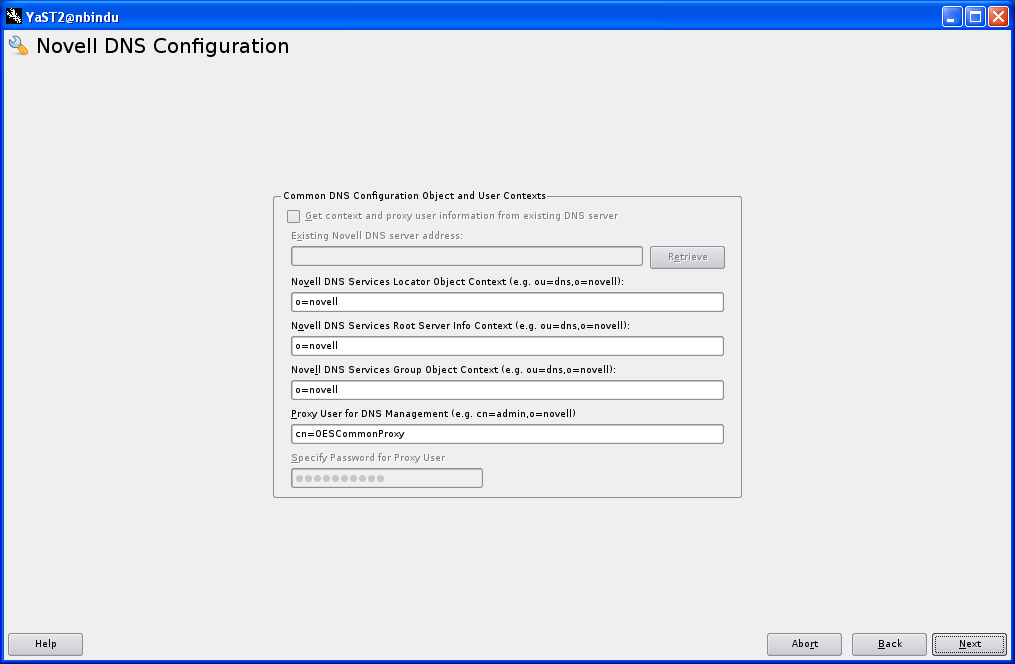Viewport: 1015px width, 664px height.
Task: Abort the DNS configuration
Action: coord(804,644)
